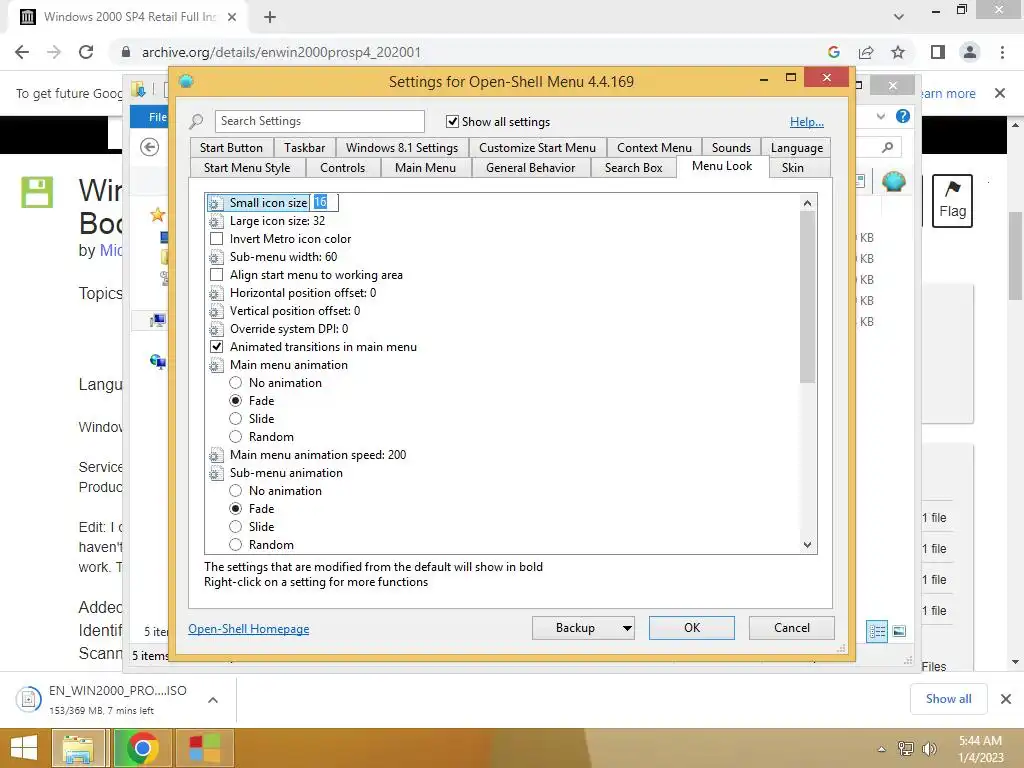Screen dimensions: 1024x768
Task: Open a new Chrome tab
Action: 270,17
